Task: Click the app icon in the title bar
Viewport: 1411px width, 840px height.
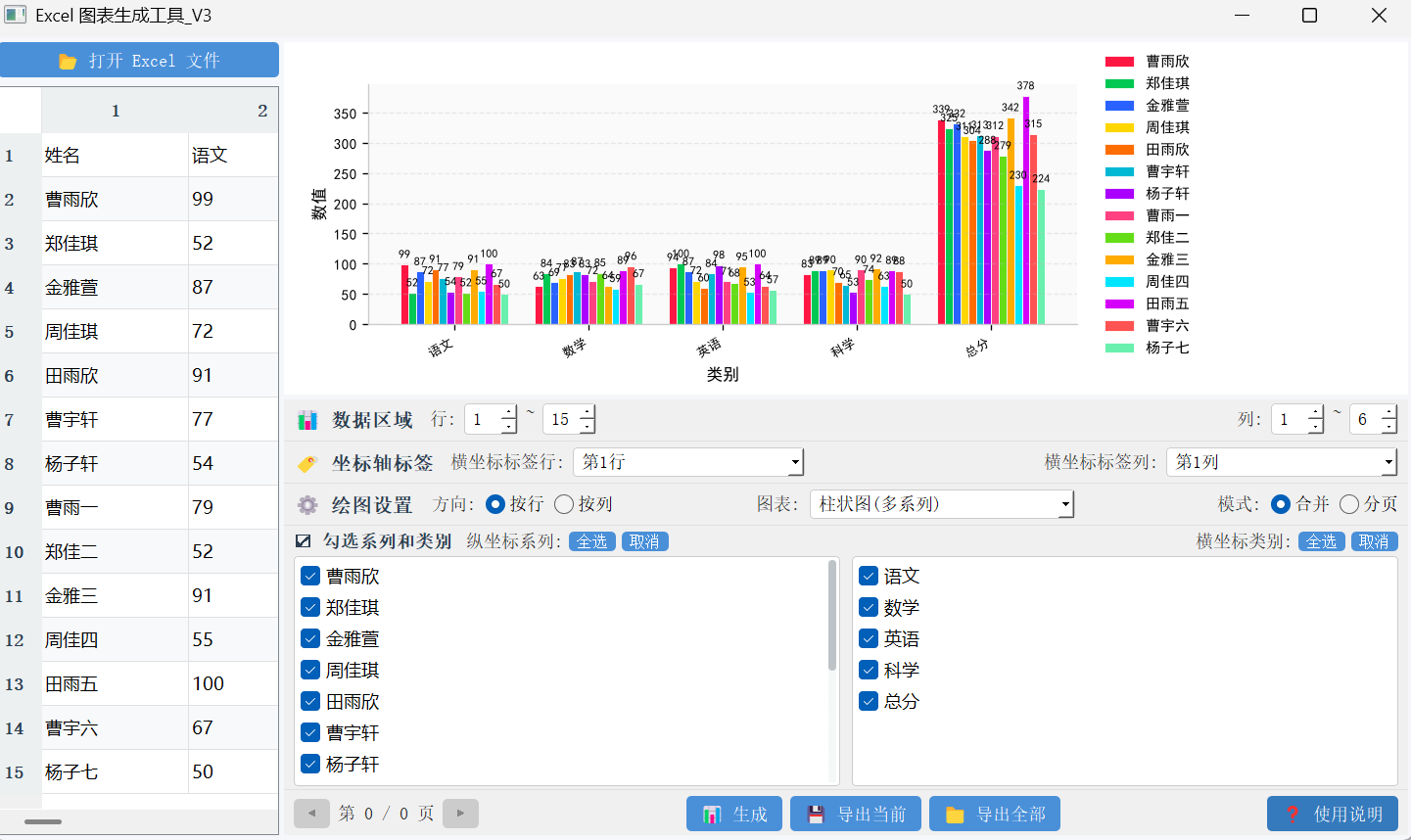Action: [x=15, y=15]
